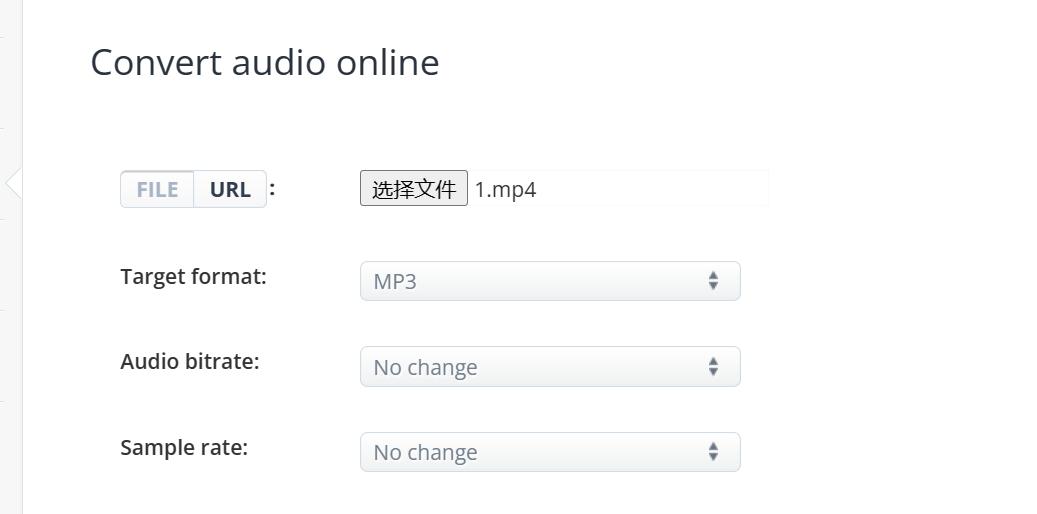Switch input mode to URL
Screen dimensions: 1037x514
[x=230, y=189]
